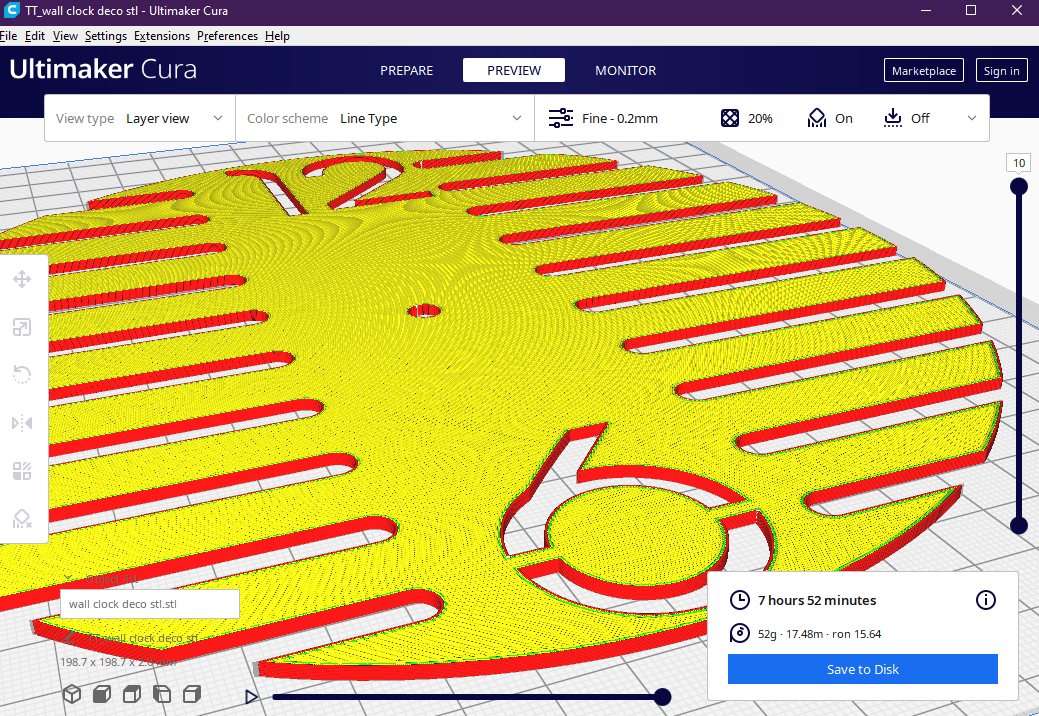Click the horizontal path slider handle
1039x716 pixels.
662,697
